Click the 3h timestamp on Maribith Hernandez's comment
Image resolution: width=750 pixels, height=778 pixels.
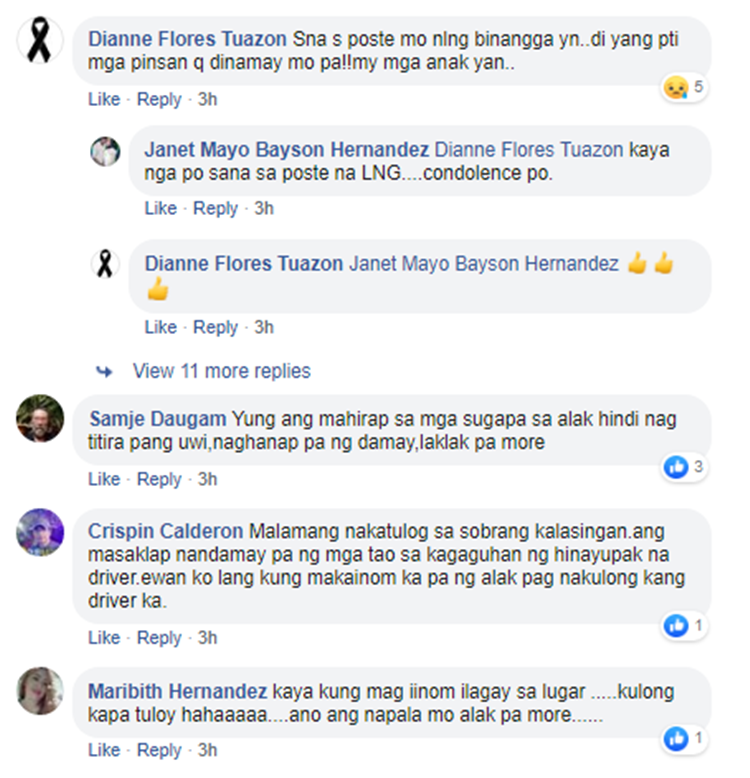point(207,750)
